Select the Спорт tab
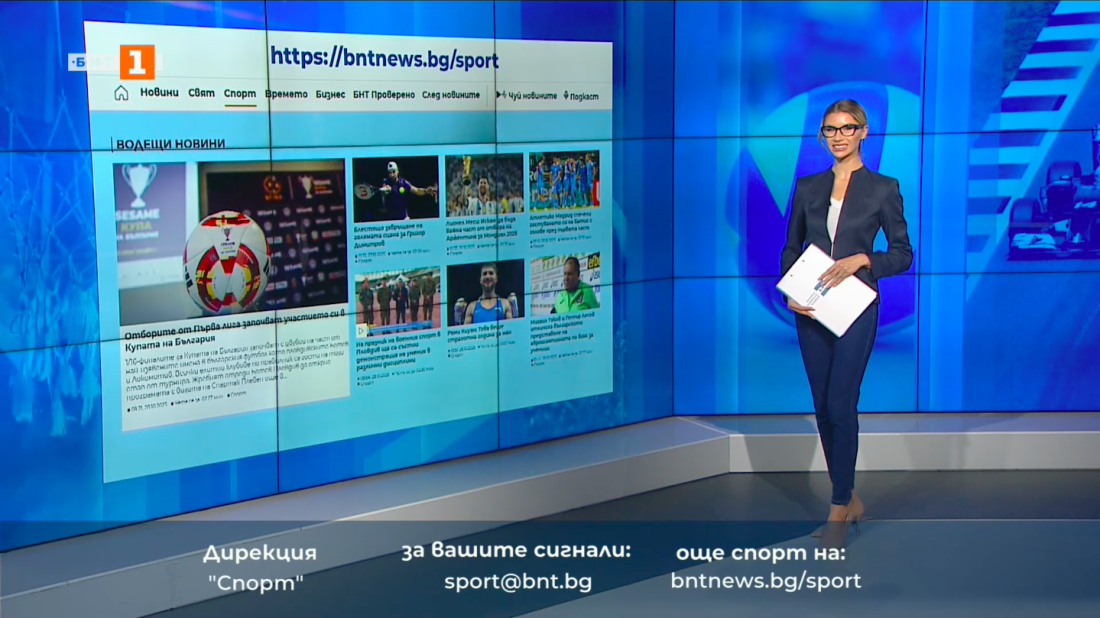The image size is (1100, 618). click(x=240, y=94)
